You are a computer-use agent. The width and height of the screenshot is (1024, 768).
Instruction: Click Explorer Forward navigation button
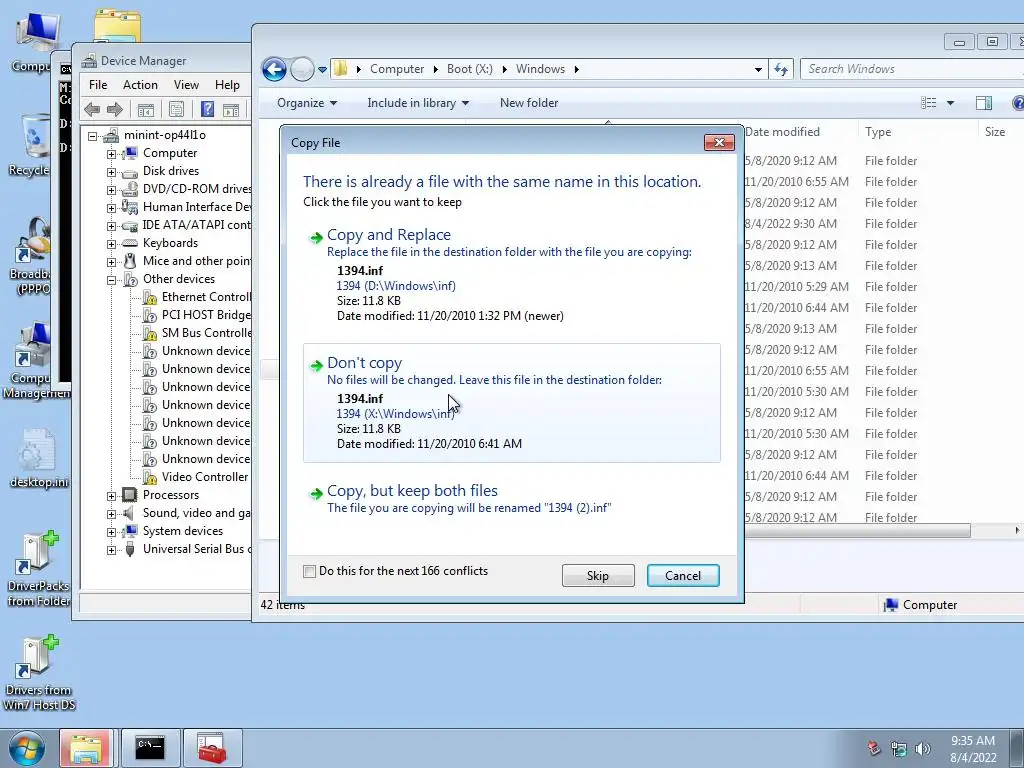302,69
